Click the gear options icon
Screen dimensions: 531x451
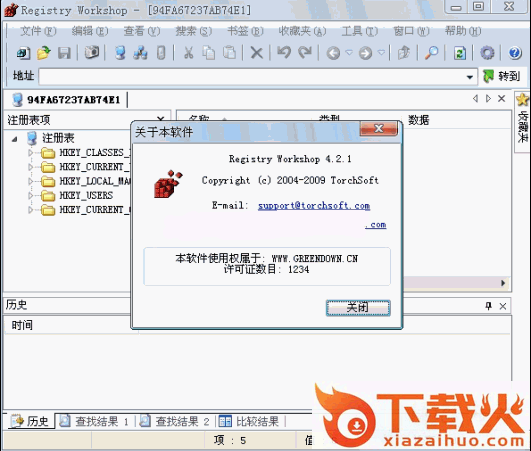pos(487,53)
